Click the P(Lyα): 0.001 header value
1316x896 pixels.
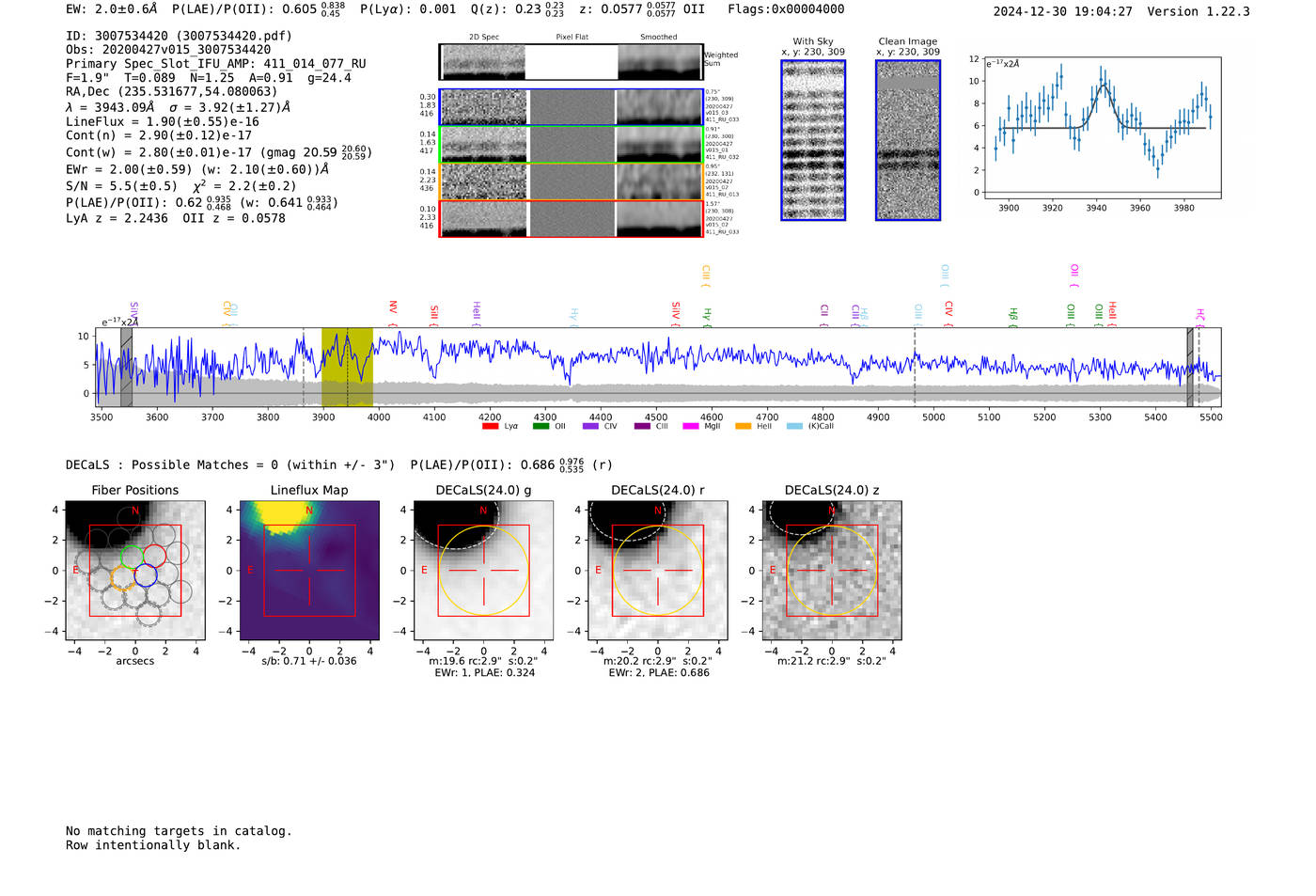click(x=408, y=9)
